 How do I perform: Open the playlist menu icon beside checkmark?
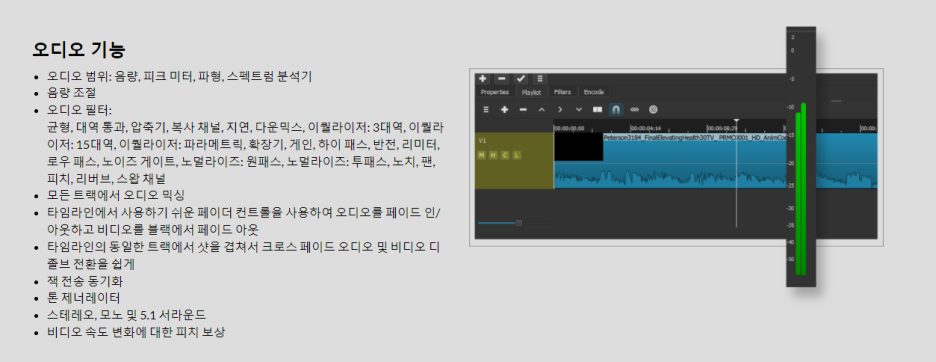coord(540,79)
